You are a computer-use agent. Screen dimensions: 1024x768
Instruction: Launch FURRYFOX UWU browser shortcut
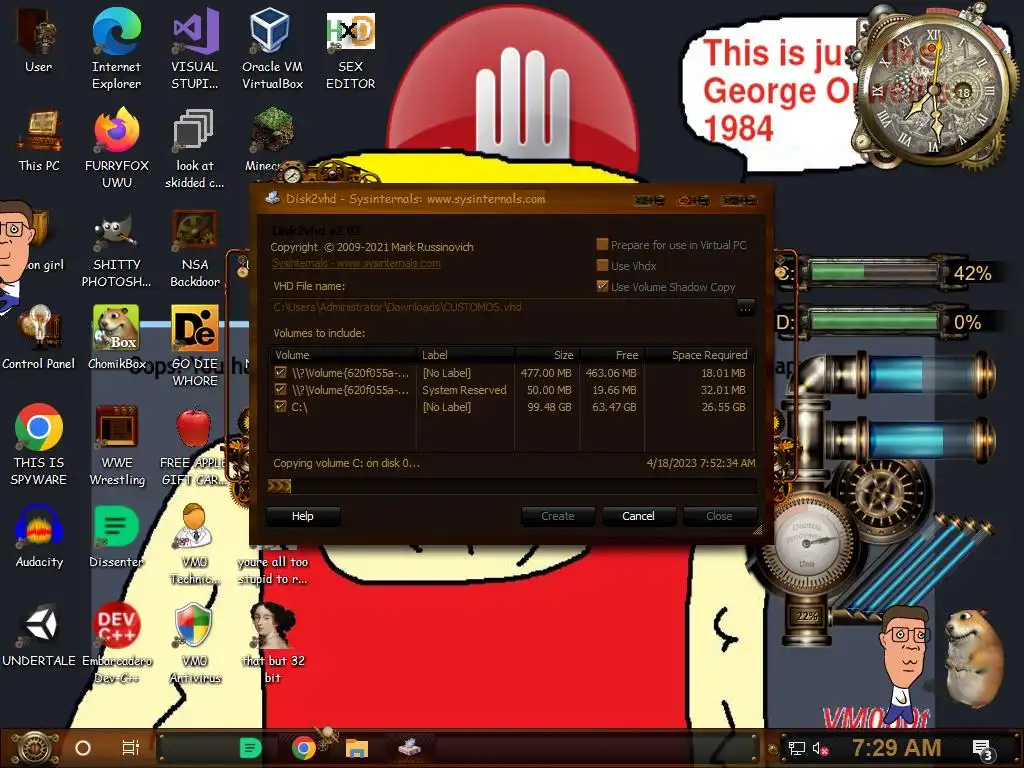[x=117, y=148]
